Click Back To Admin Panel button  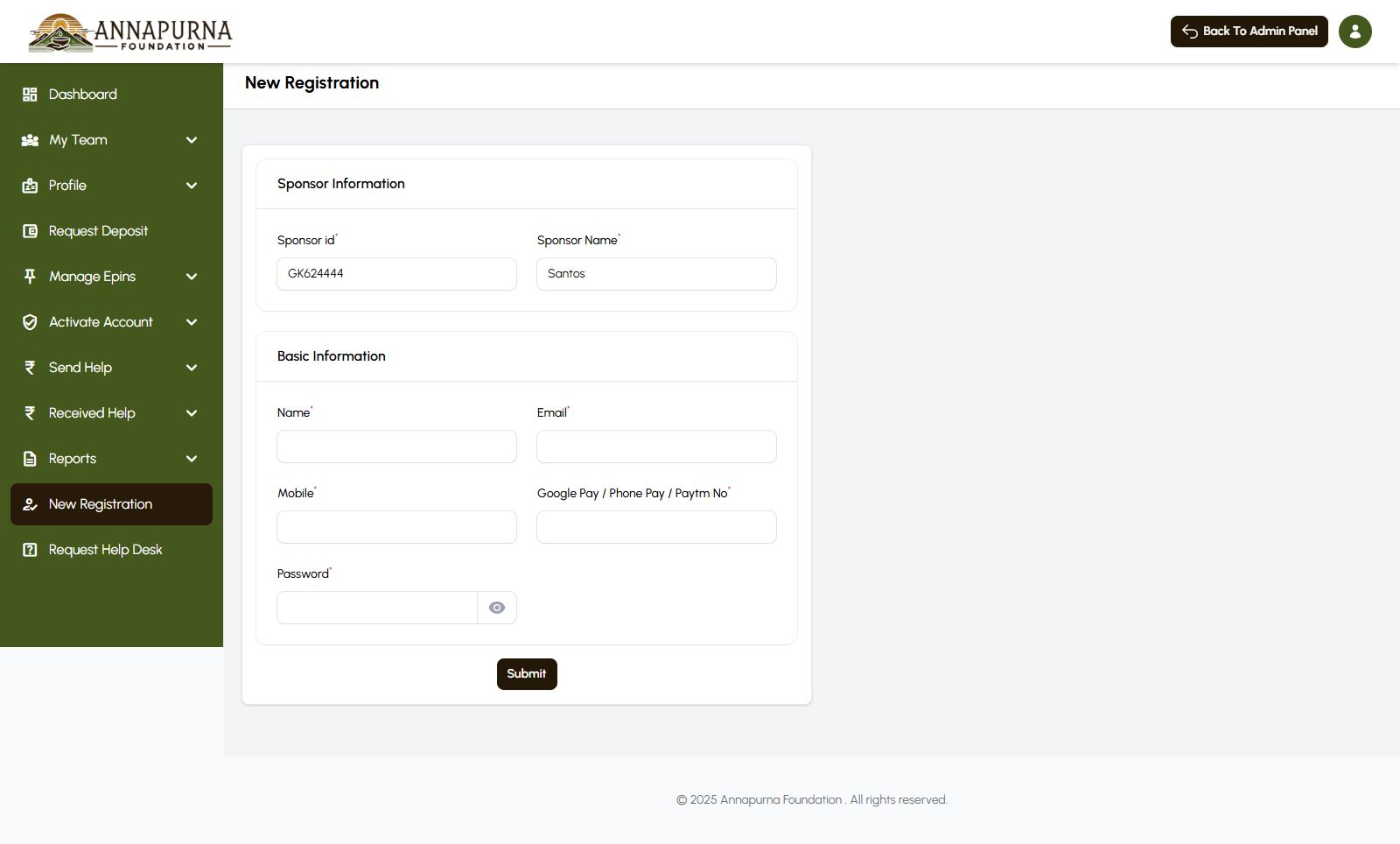(x=1249, y=32)
